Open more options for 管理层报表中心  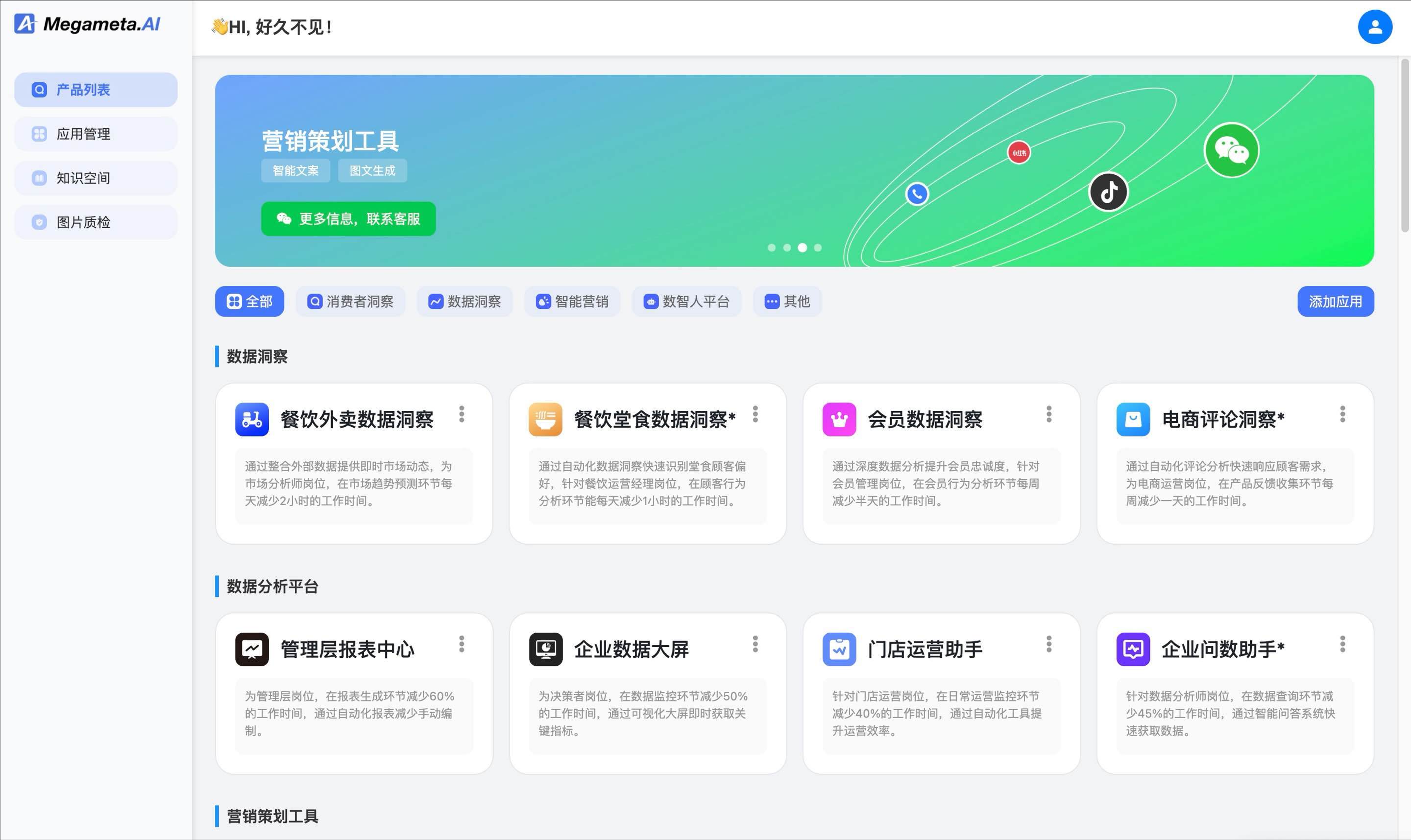pos(462,644)
